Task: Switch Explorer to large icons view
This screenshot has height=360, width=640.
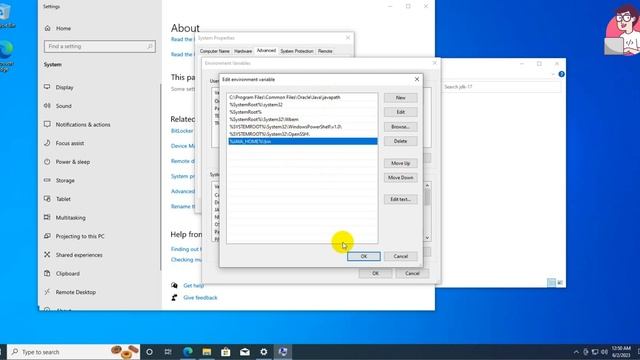Action: pyautogui.click(x=560, y=282)
